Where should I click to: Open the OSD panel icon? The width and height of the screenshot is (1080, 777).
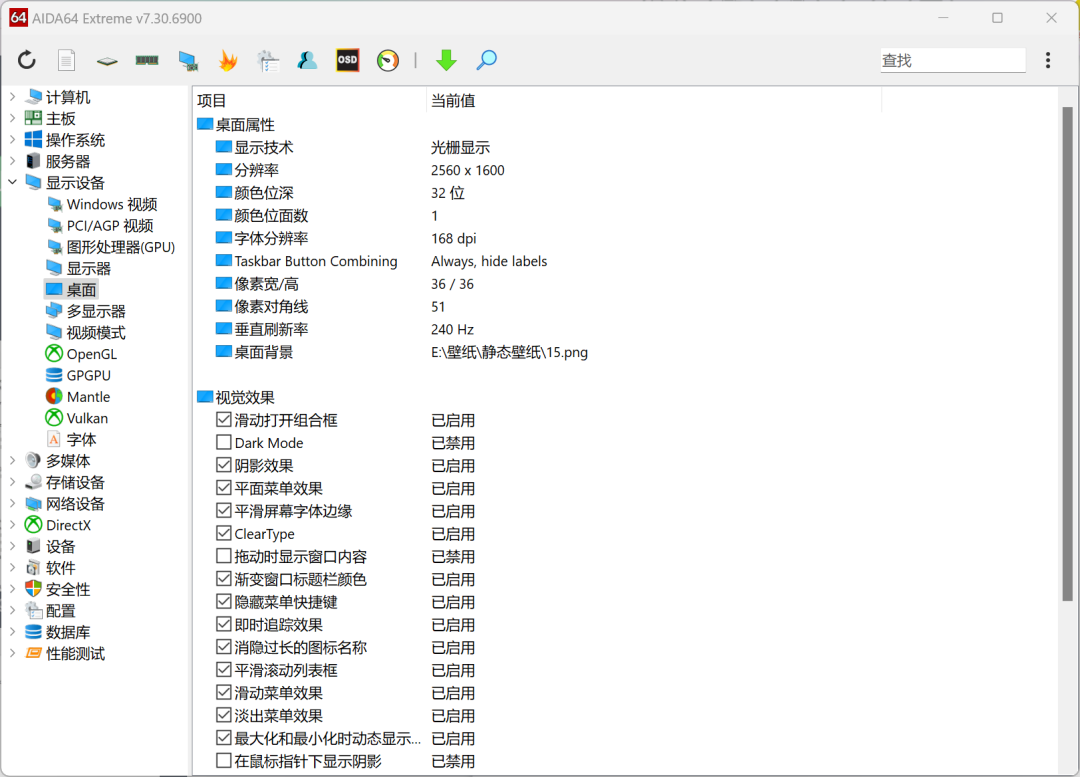click(348, 60)
